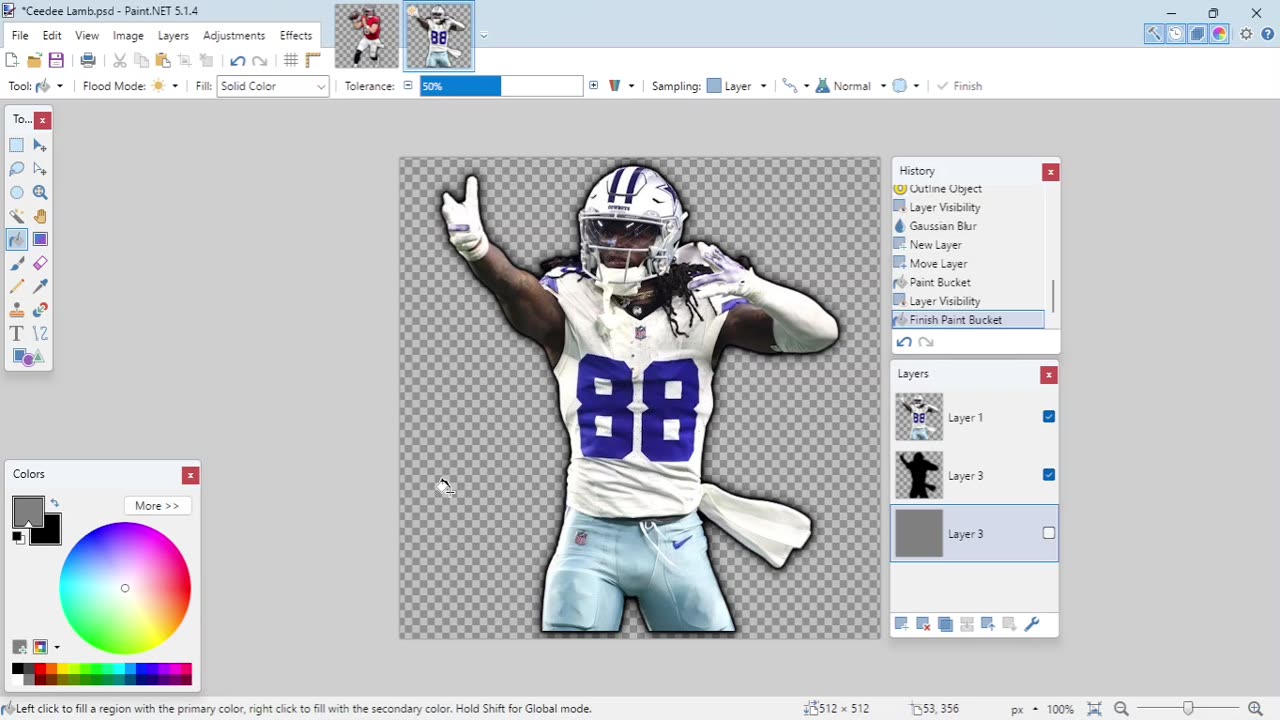Select the Text tool

pos(17,333)
